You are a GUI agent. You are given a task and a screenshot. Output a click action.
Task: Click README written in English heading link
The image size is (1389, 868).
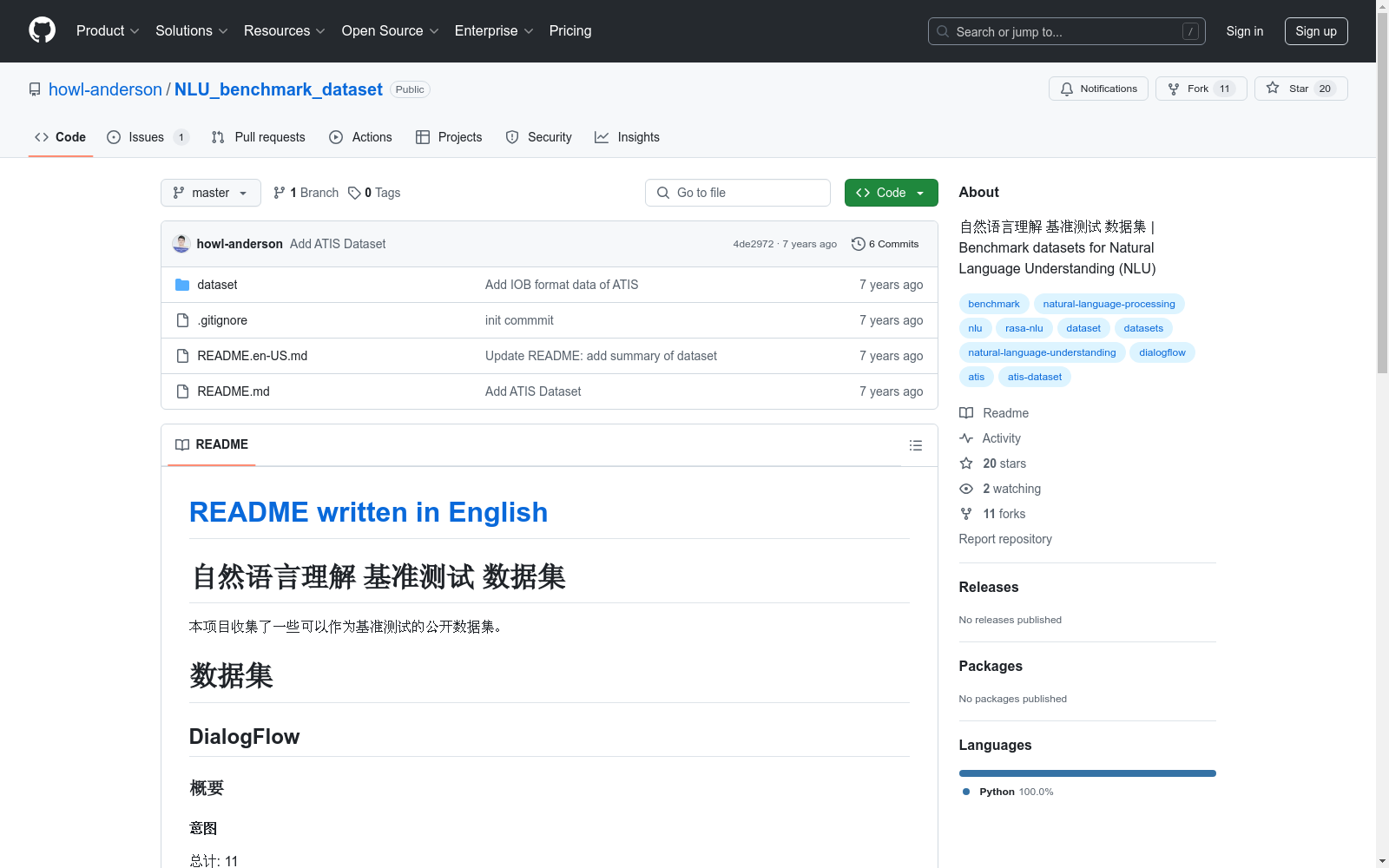[x=368, y=512]
